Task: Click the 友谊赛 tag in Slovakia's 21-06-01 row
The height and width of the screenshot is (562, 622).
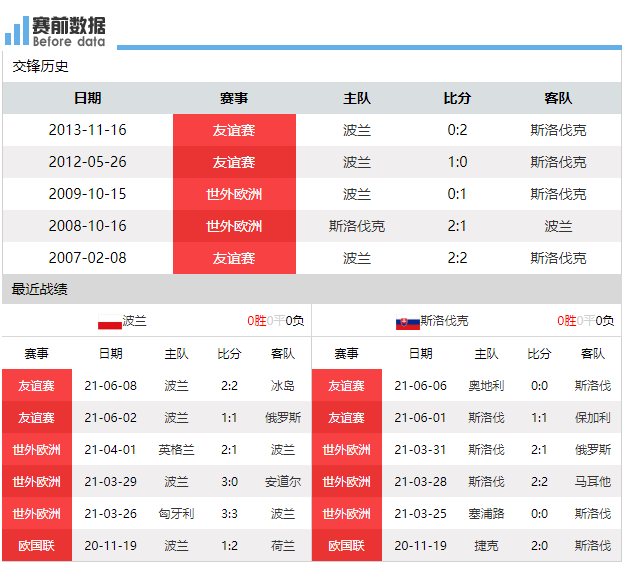Action: pos(347,418)
